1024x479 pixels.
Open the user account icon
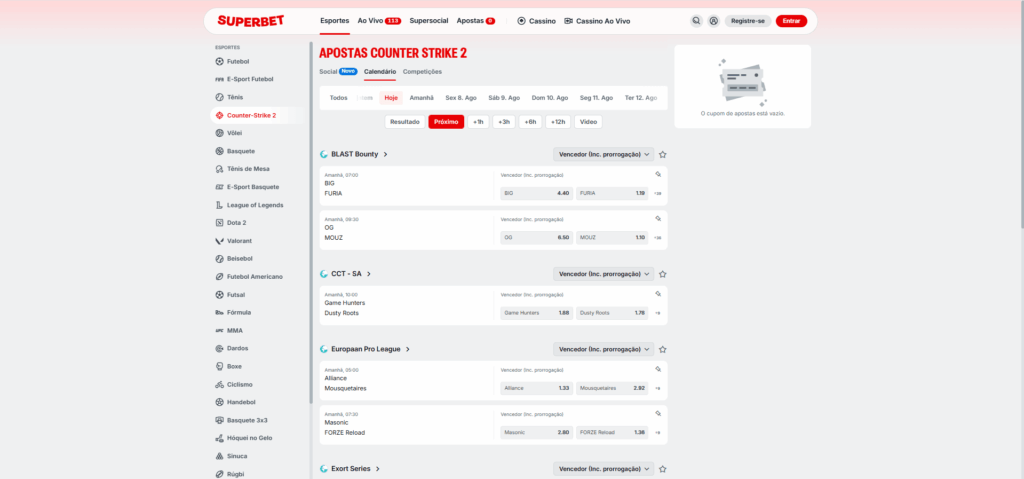(x=714, y=21)
